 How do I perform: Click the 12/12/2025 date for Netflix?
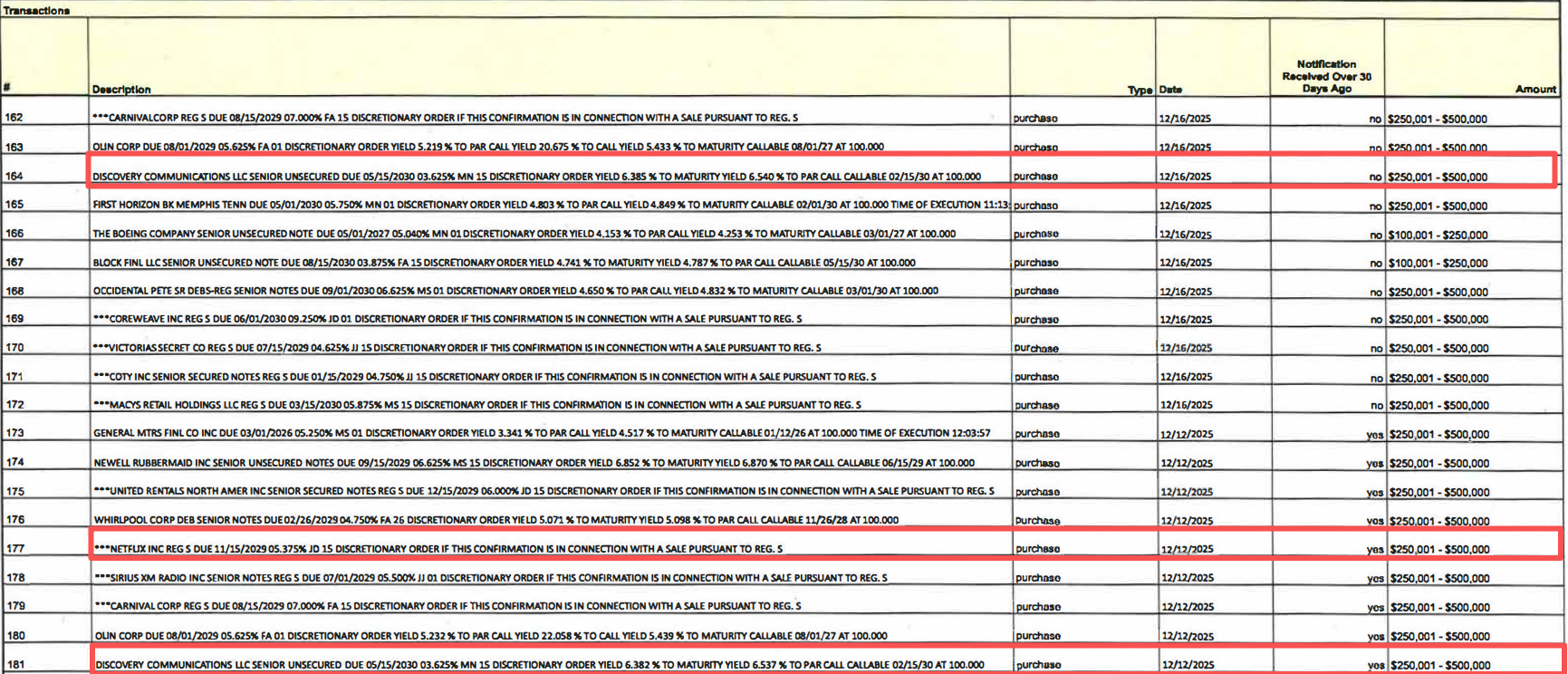coord(1188,549)
